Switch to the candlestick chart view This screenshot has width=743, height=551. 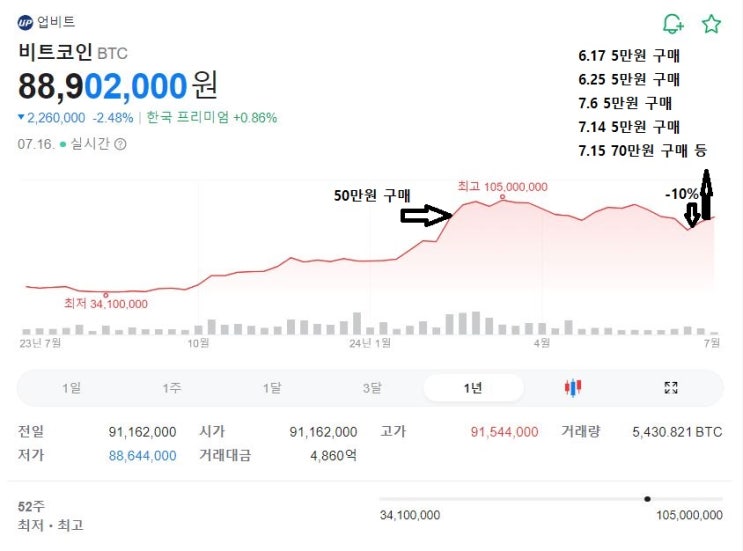tap(573, 388)
